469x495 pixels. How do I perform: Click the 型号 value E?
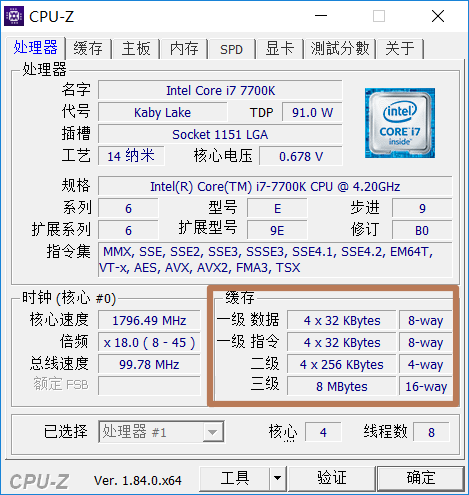(277, 208)
